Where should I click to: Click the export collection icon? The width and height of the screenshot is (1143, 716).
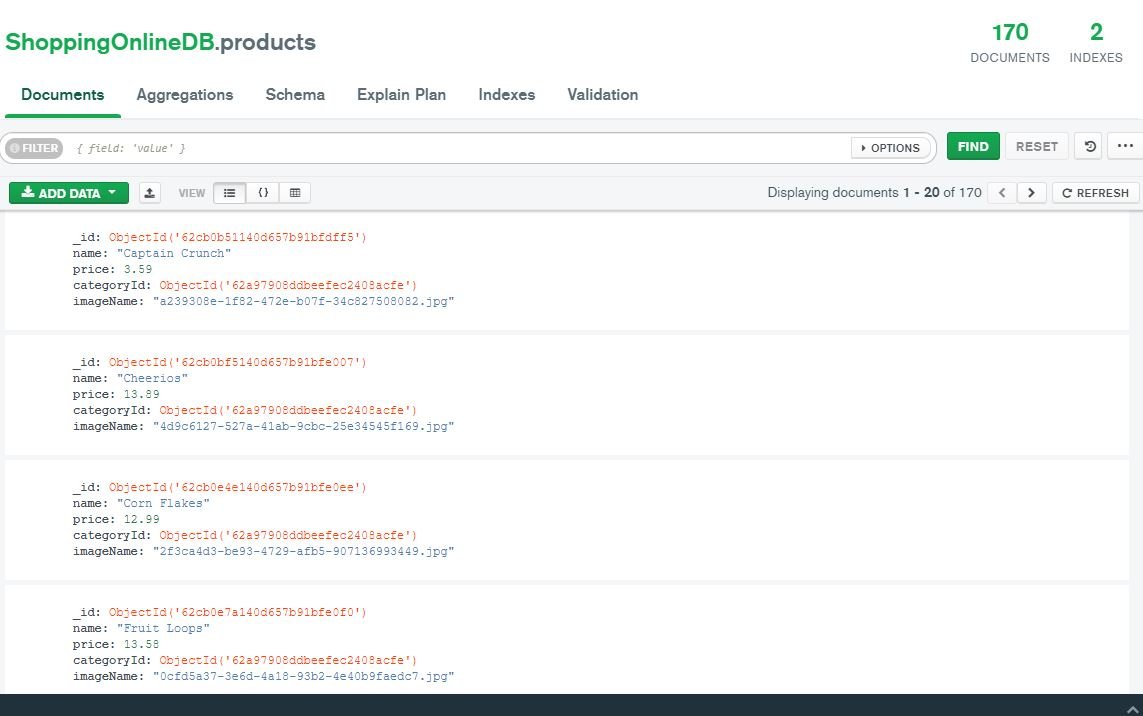[x=149, y=192]
